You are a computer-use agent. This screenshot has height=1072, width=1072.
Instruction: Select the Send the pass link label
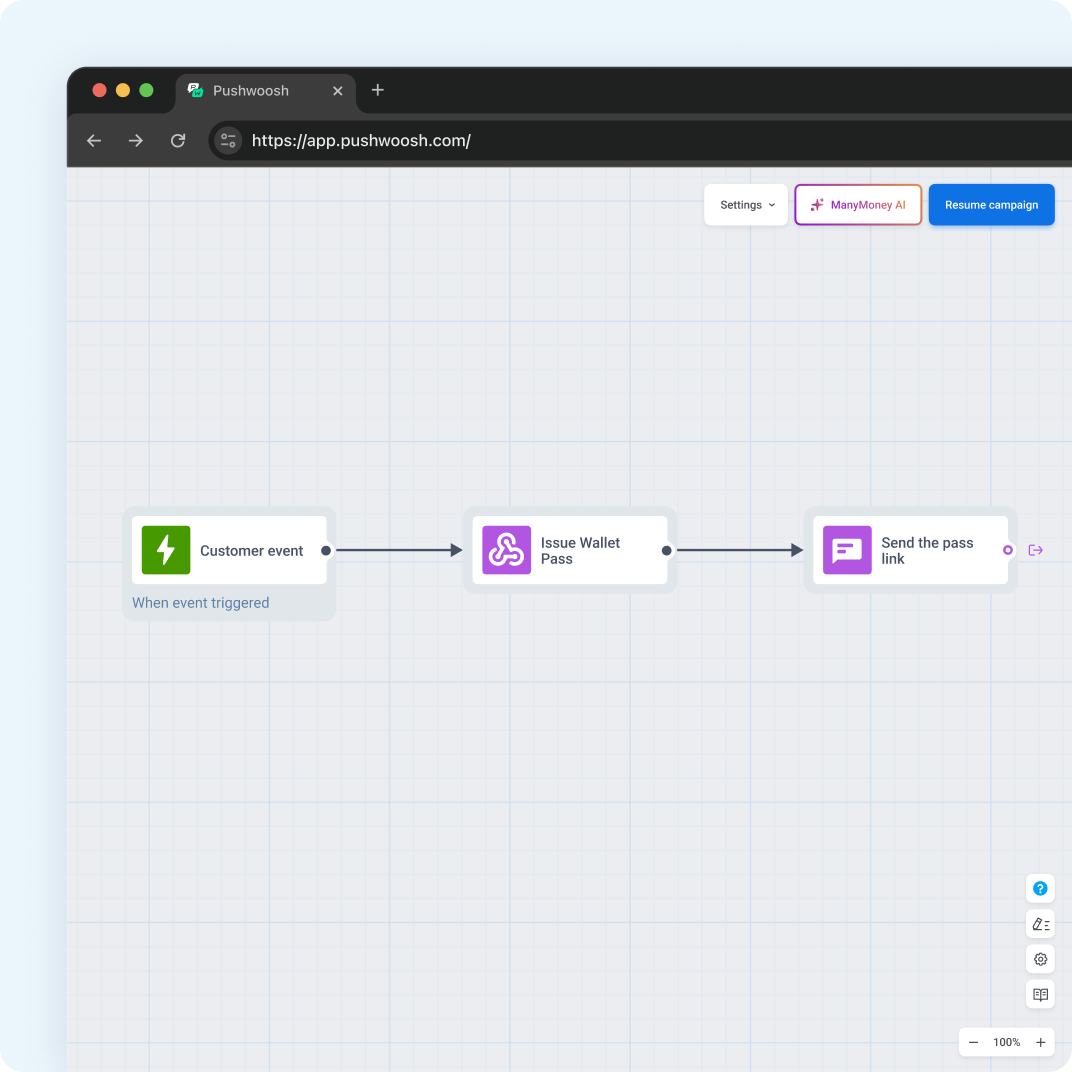pyautogui.click(x=926, y=550)
